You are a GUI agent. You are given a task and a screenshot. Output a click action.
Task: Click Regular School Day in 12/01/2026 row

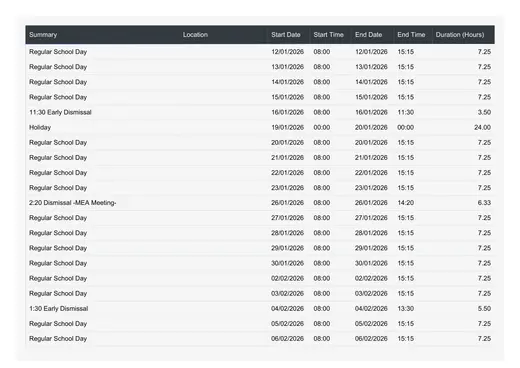tap(58, 52)
